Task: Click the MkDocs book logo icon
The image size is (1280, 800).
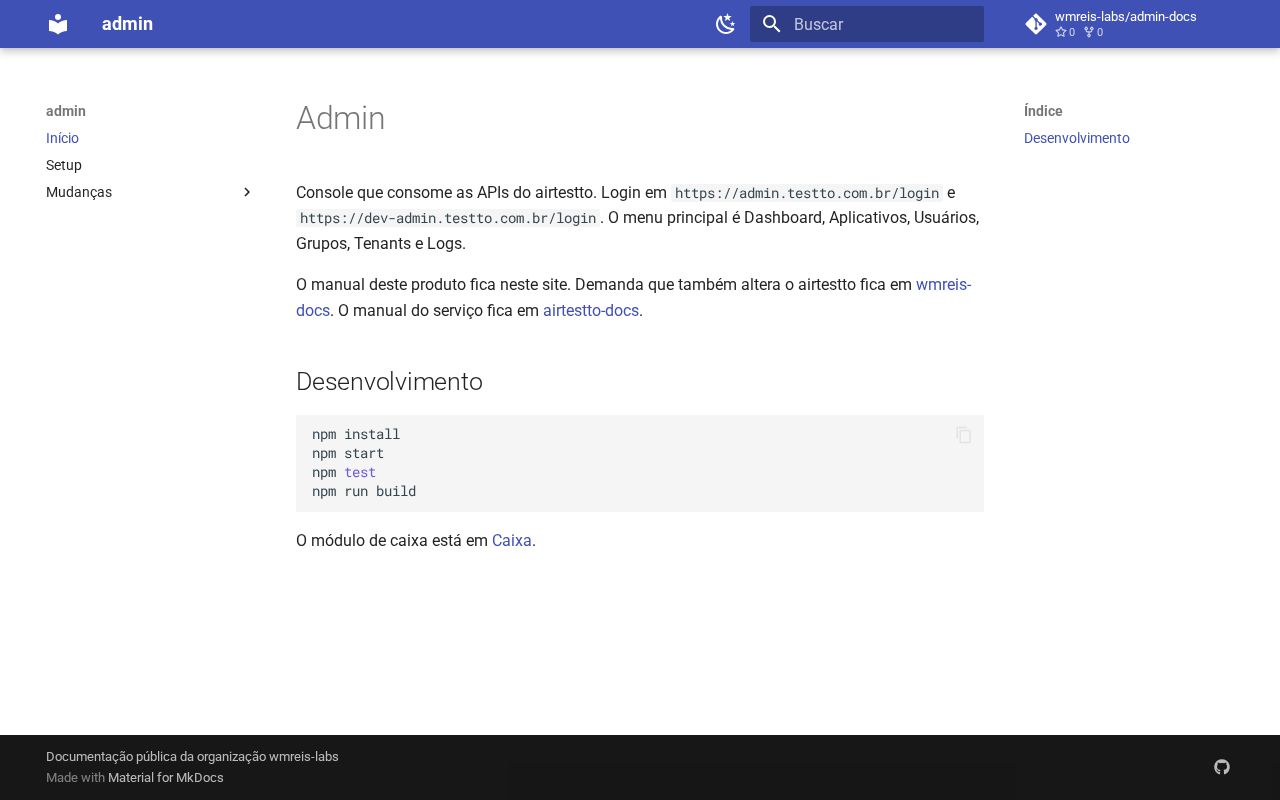Action: pyautogui.click(x=58, y=24)
